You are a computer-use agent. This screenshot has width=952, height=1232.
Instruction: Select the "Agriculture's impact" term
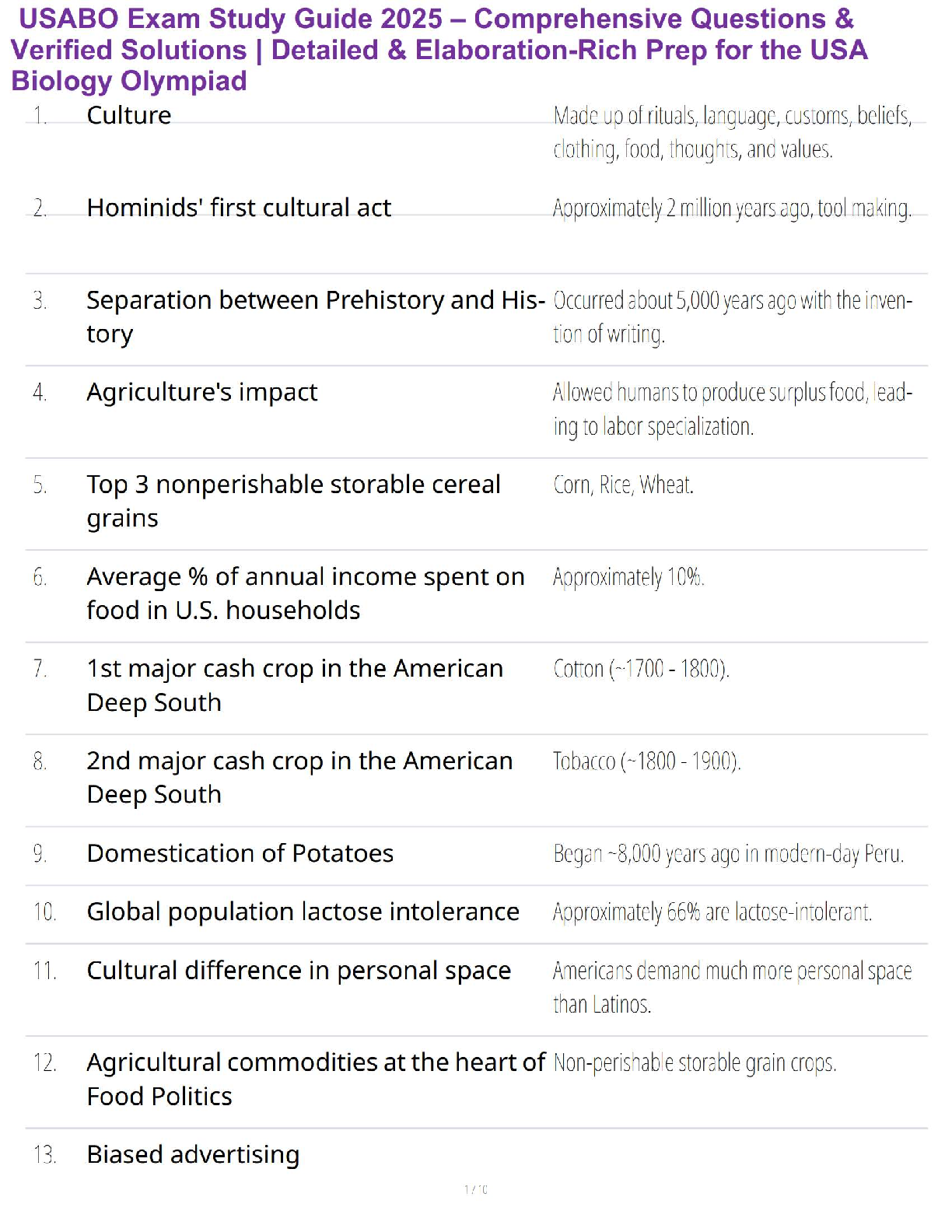[201, 392]
